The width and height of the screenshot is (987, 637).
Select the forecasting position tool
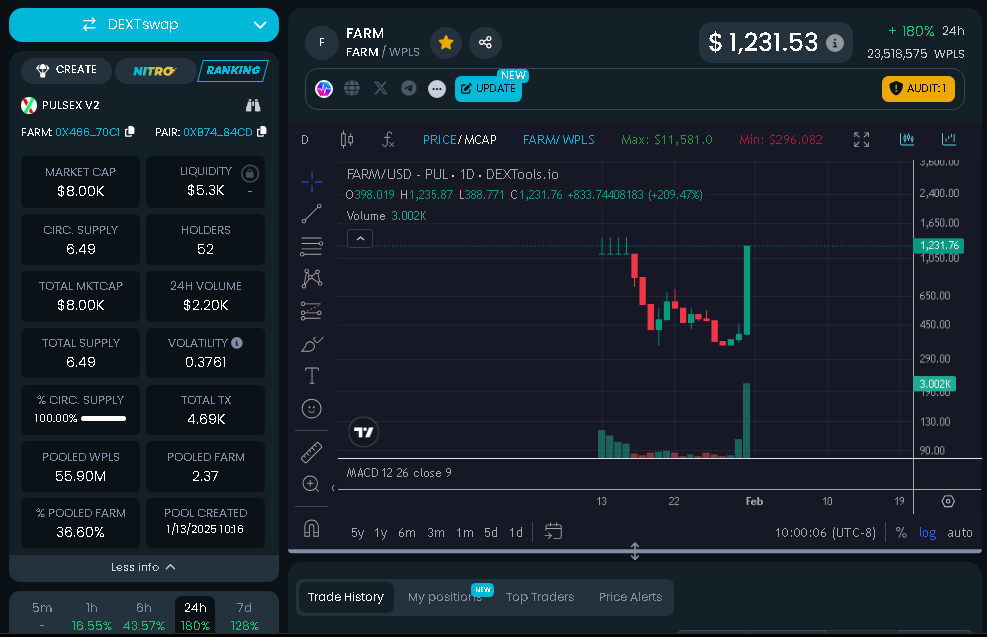click(312, 311)
